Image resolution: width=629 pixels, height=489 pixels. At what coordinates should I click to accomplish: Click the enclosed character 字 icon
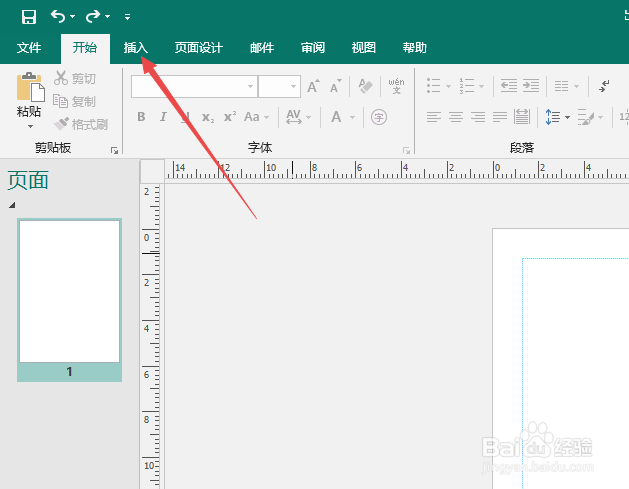(x=379, y=117)
